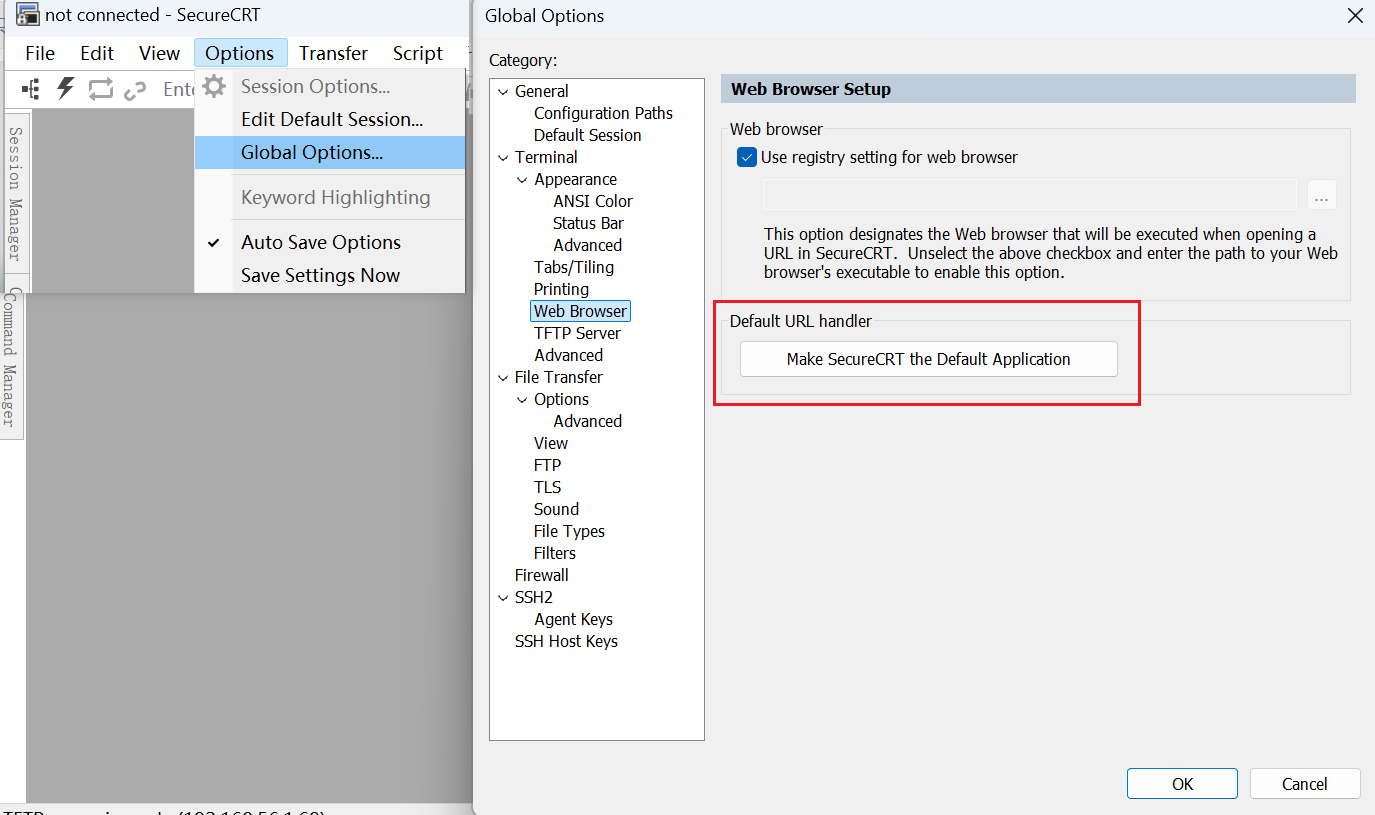
Task: Select Default Session in the category tree
Action: point(587,135)
